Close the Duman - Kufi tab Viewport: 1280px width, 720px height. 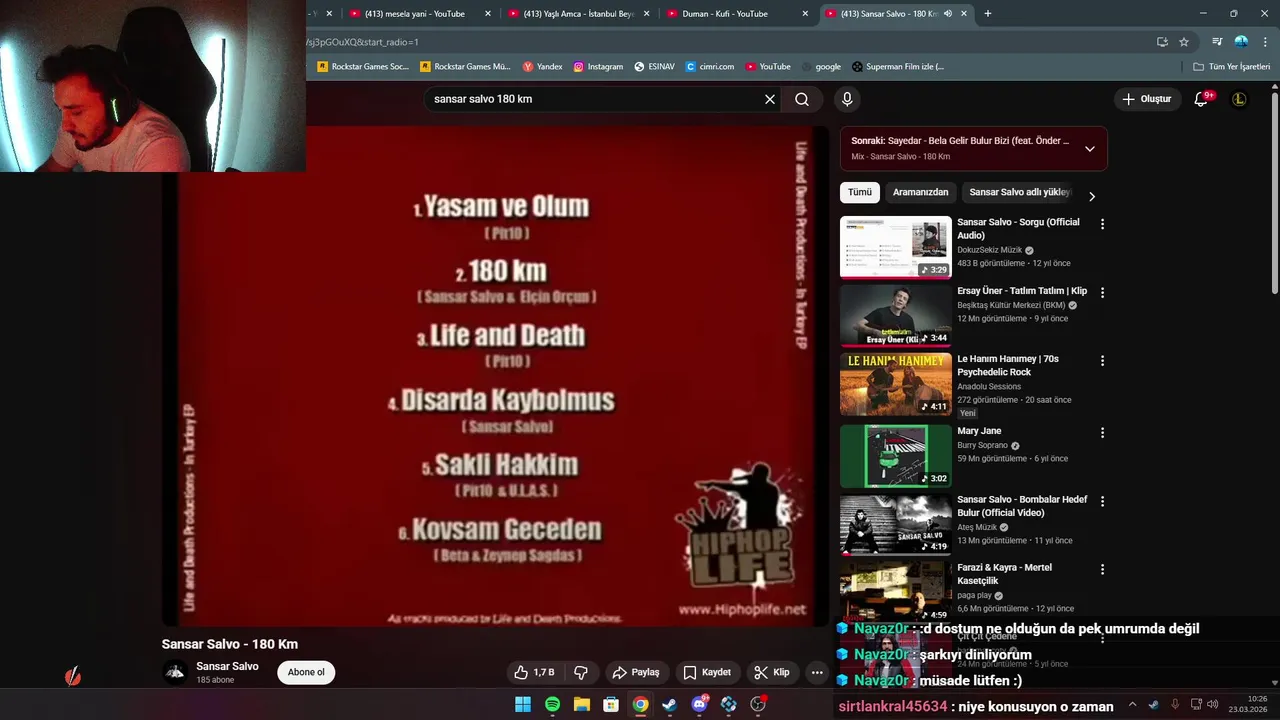coord(805,14)
